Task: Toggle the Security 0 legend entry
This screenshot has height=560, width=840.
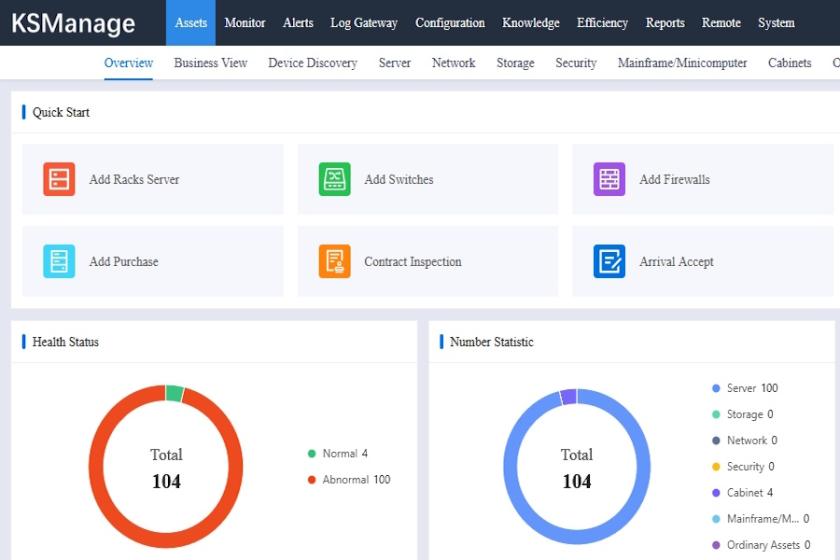Action: point(743,467)
